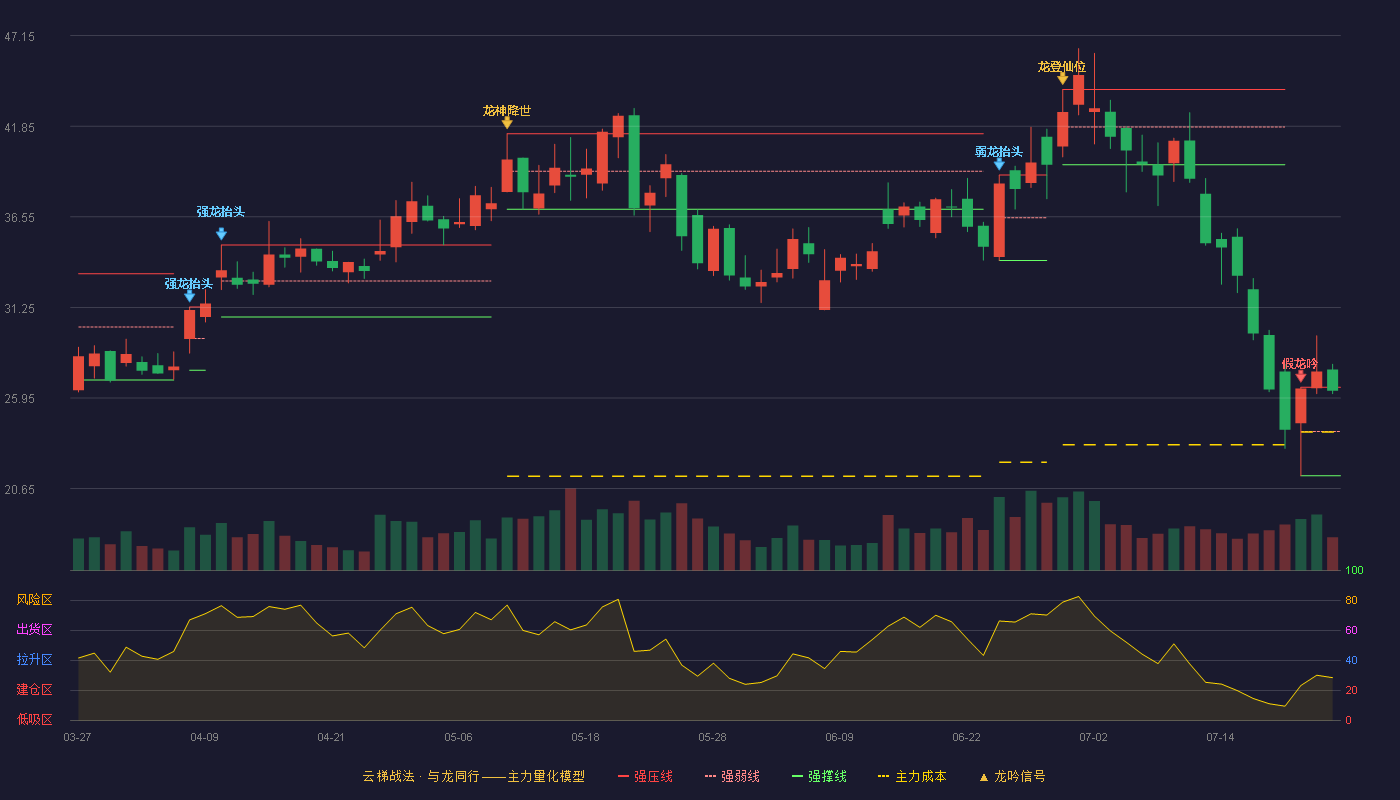1400x800 pixels.
Task: Click the red 0 indicator scale value
Action: click(1348, 720)
